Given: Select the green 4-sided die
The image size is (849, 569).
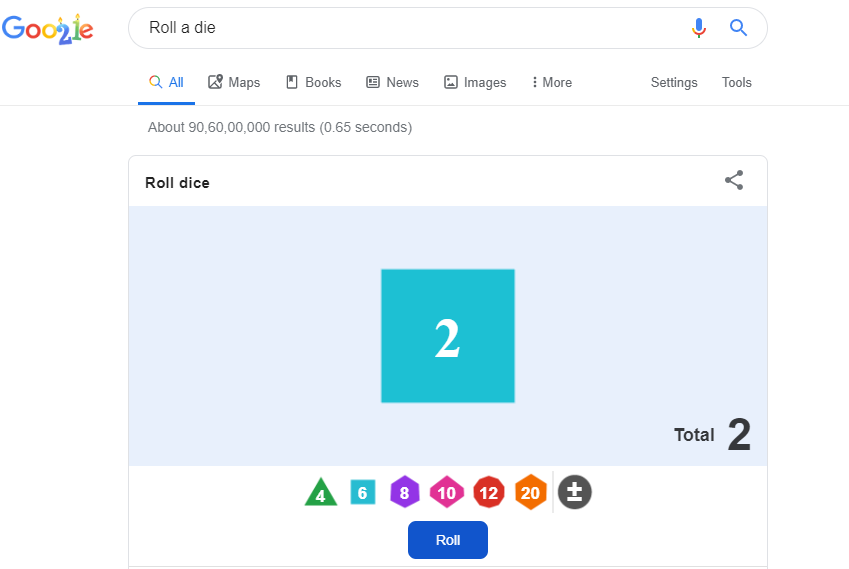Looking at the screenshot, I should [x=321, y=493].
